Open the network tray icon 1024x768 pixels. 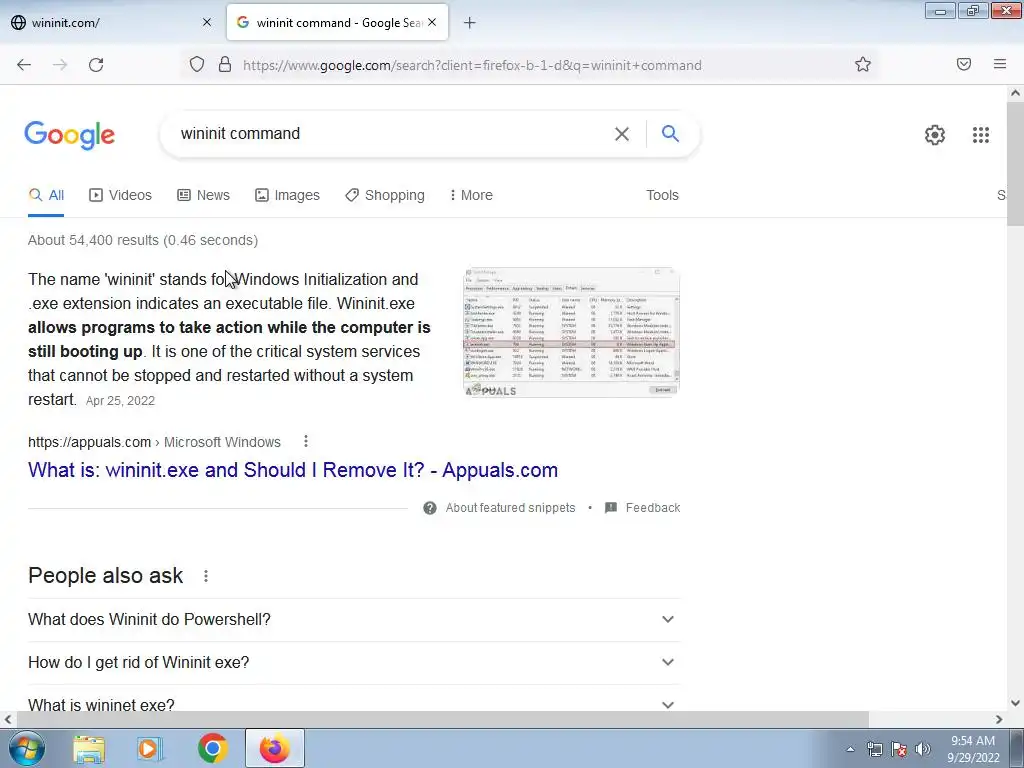tap(874, 749)
